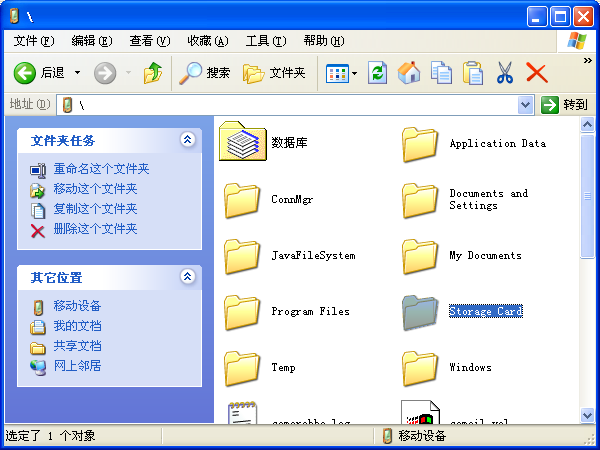Select the Temp folder icon
This screenshot has height=450, width=600.
pos(242,368)
